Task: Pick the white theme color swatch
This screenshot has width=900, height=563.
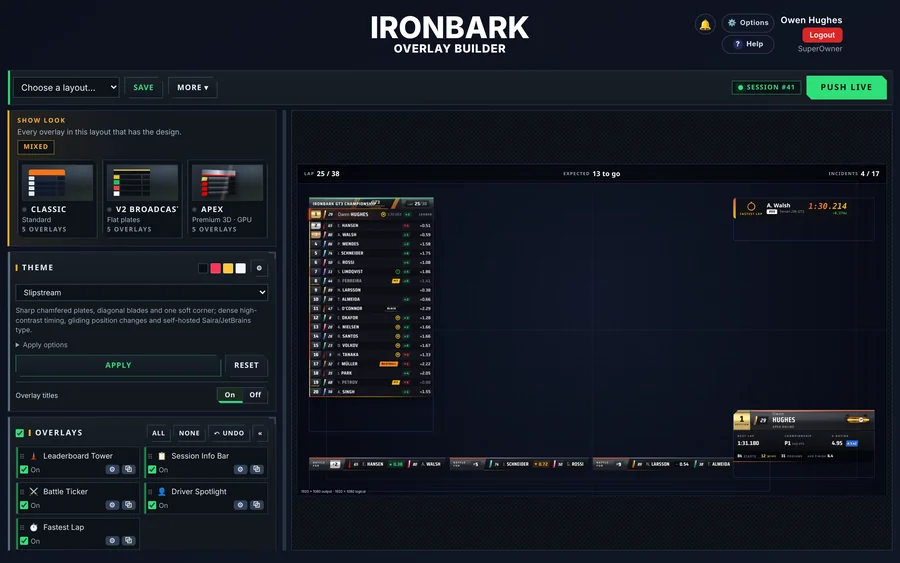Action: point(240,268)
